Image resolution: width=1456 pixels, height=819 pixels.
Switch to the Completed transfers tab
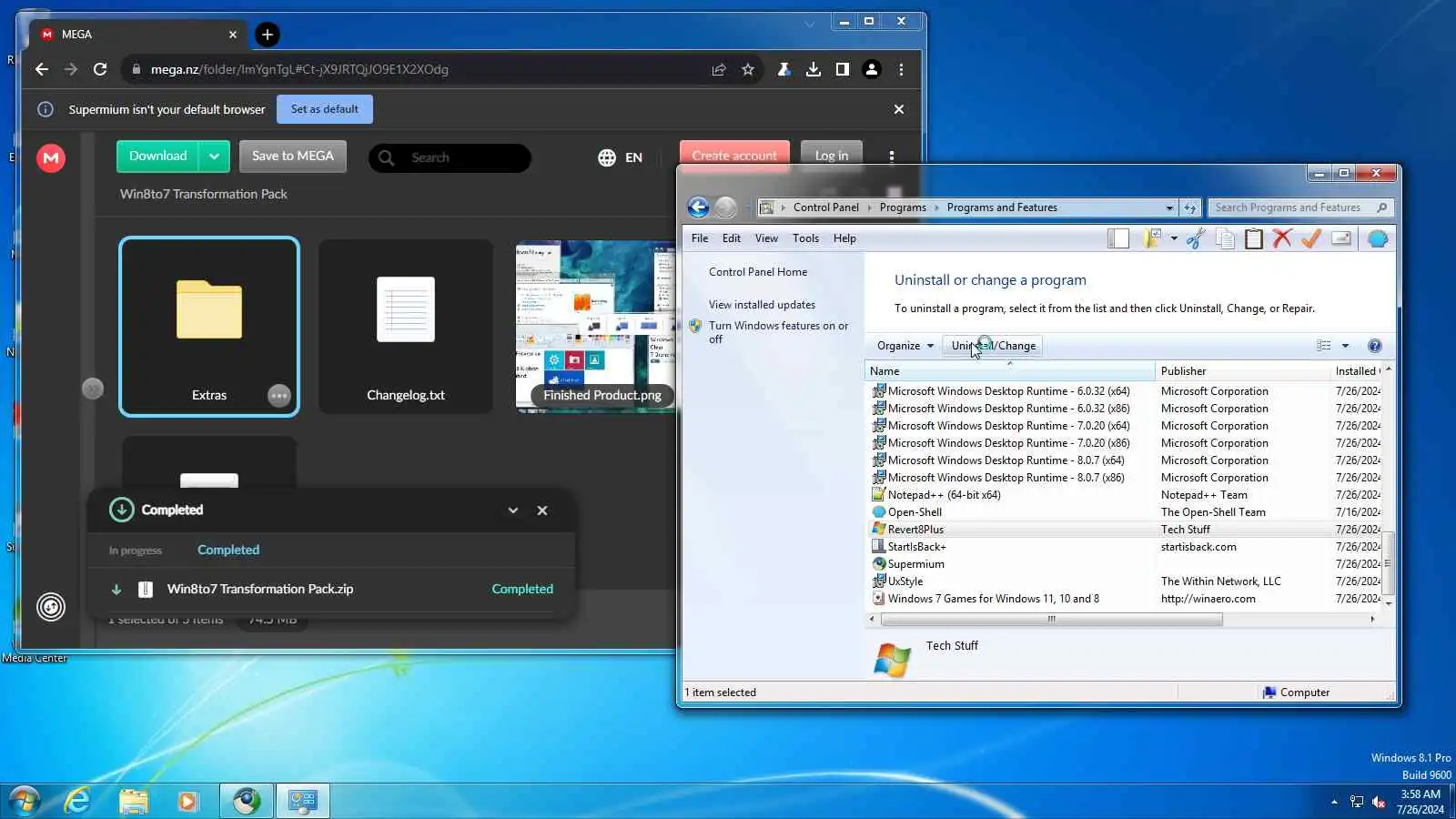click(228, 550)
